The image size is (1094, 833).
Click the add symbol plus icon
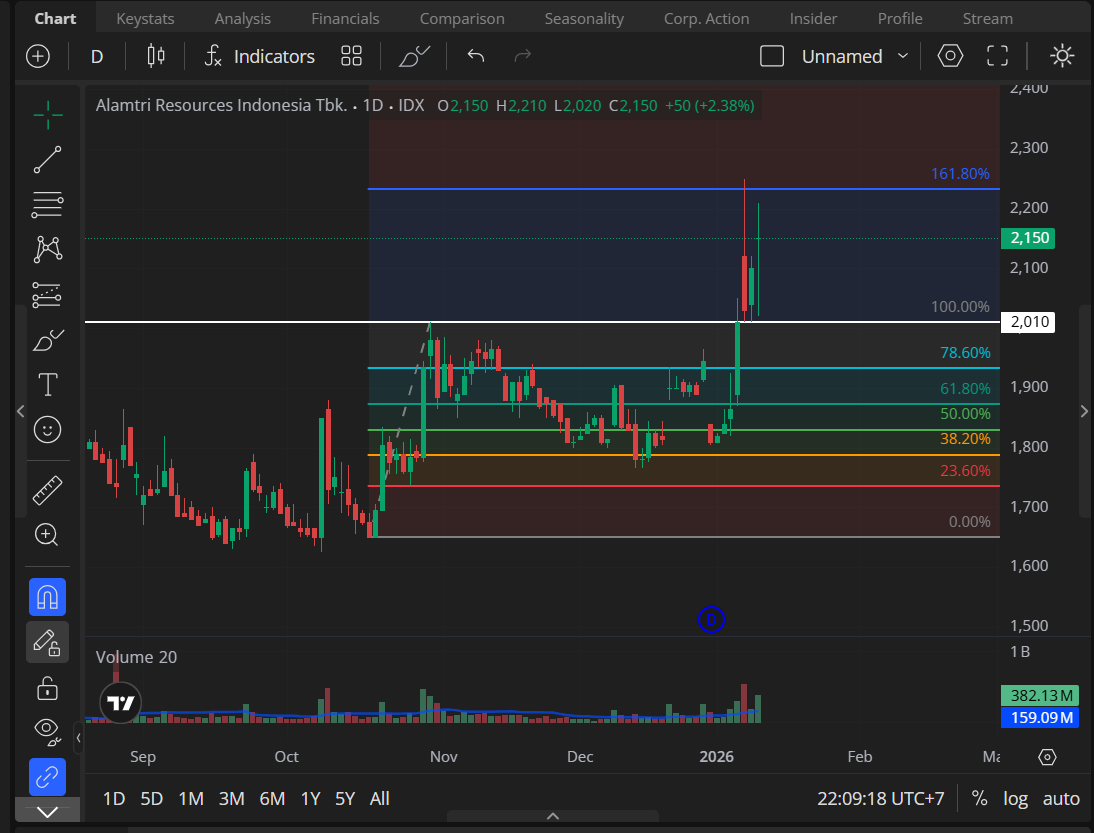click(38, 56)
